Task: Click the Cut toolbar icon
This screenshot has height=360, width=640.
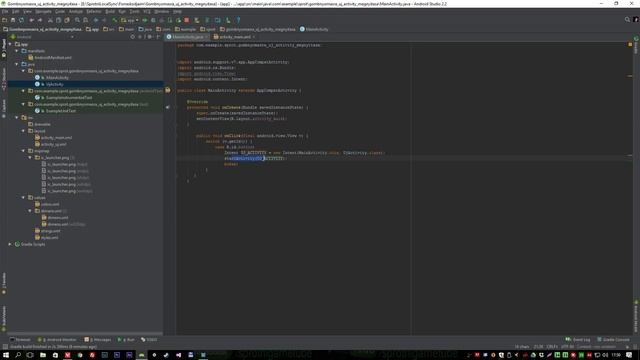Action: tap(50, 20)
